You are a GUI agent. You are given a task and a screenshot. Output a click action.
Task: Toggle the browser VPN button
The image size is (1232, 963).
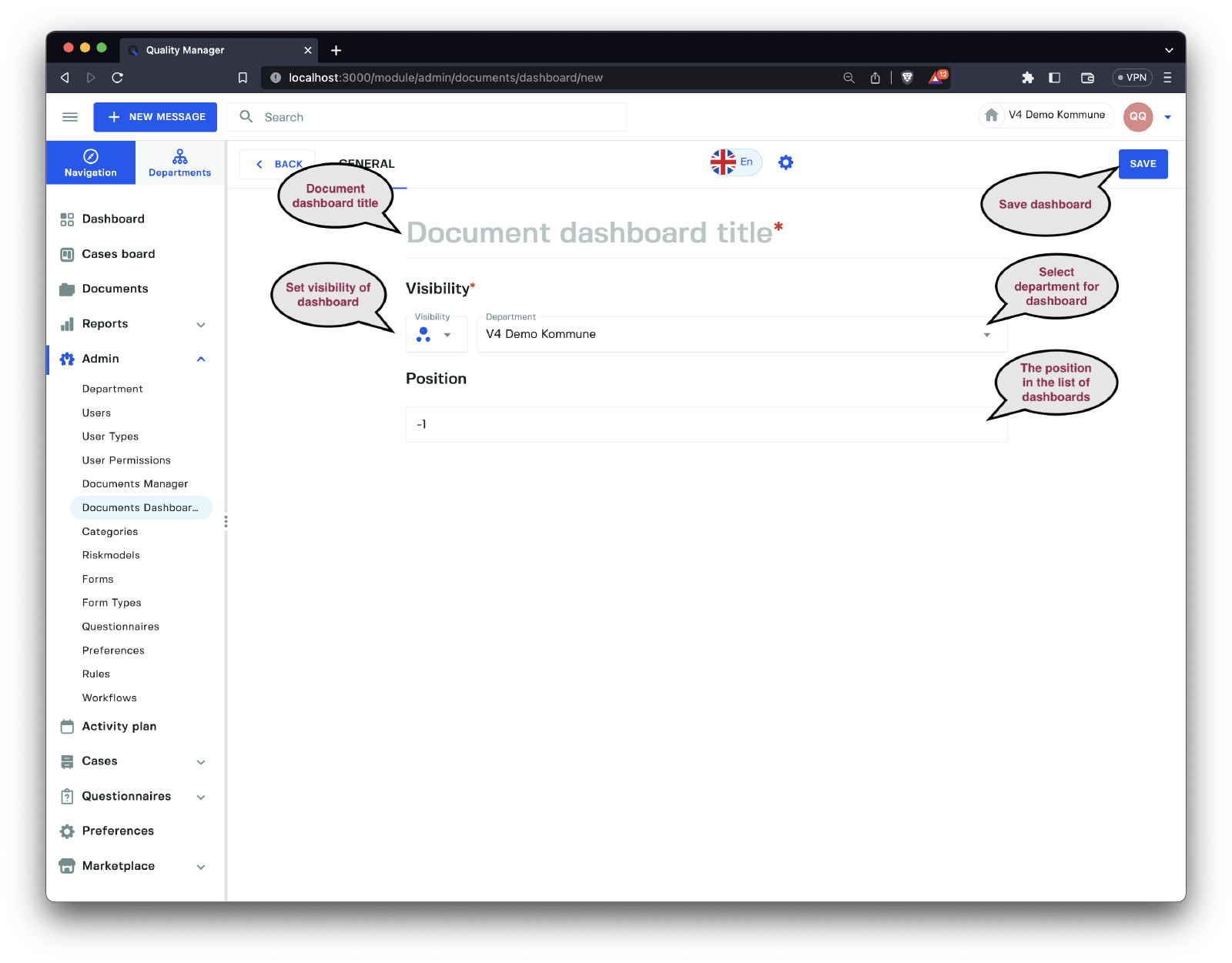1132,78
